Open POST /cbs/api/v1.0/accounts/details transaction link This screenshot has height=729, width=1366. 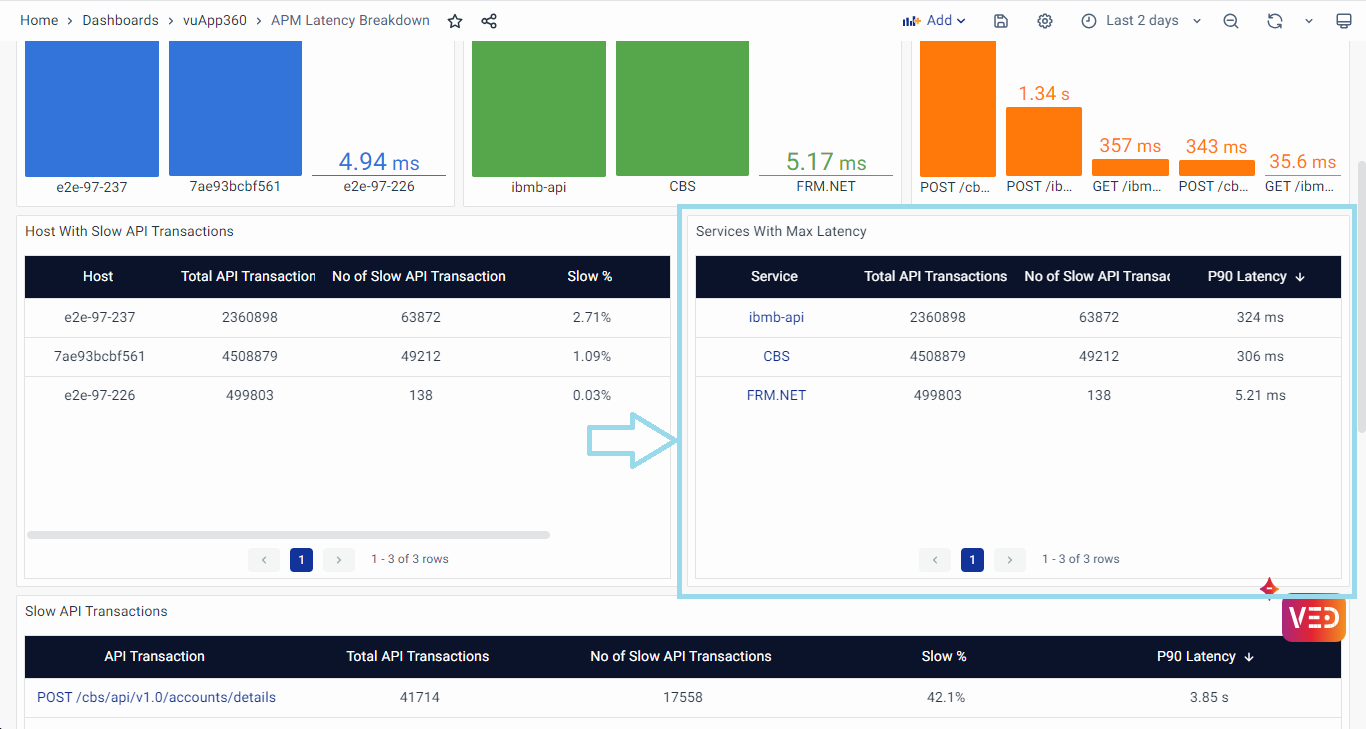tap(156, 697)
